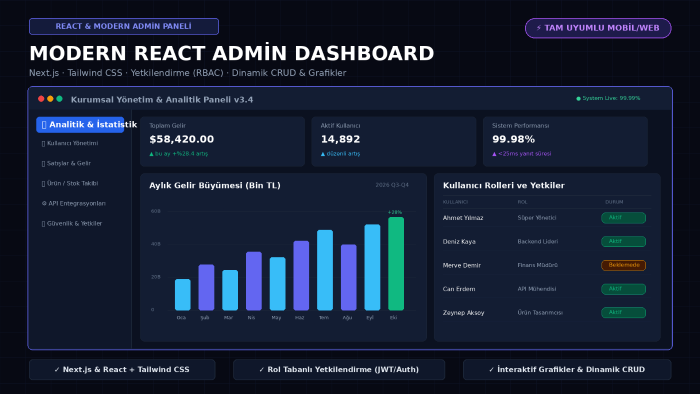This screenshot has height=394, width=700.
Task: Select the Nis bar in the chart
Action: pyautogui.click(x=254, y=281)
